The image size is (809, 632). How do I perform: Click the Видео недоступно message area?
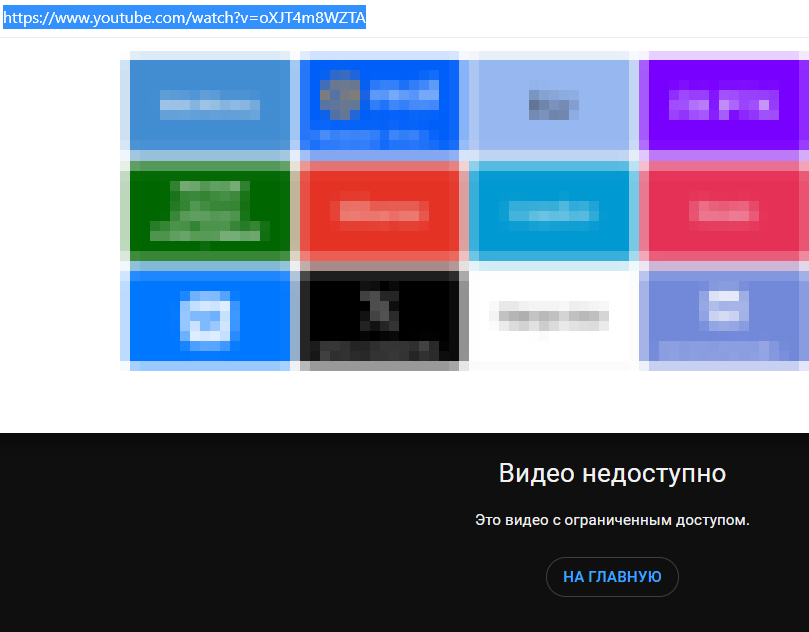pyautogui.click(x=611, y=473)
